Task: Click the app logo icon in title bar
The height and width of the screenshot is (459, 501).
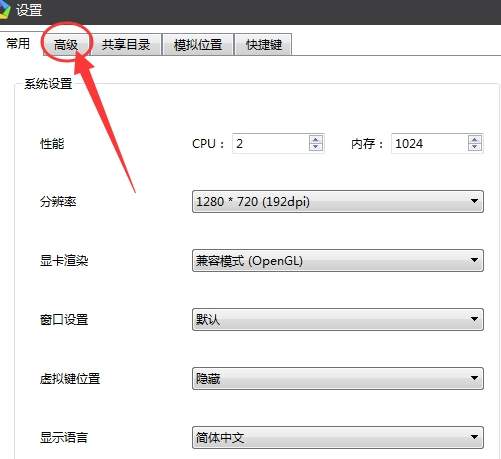Action: pos(5,9)
